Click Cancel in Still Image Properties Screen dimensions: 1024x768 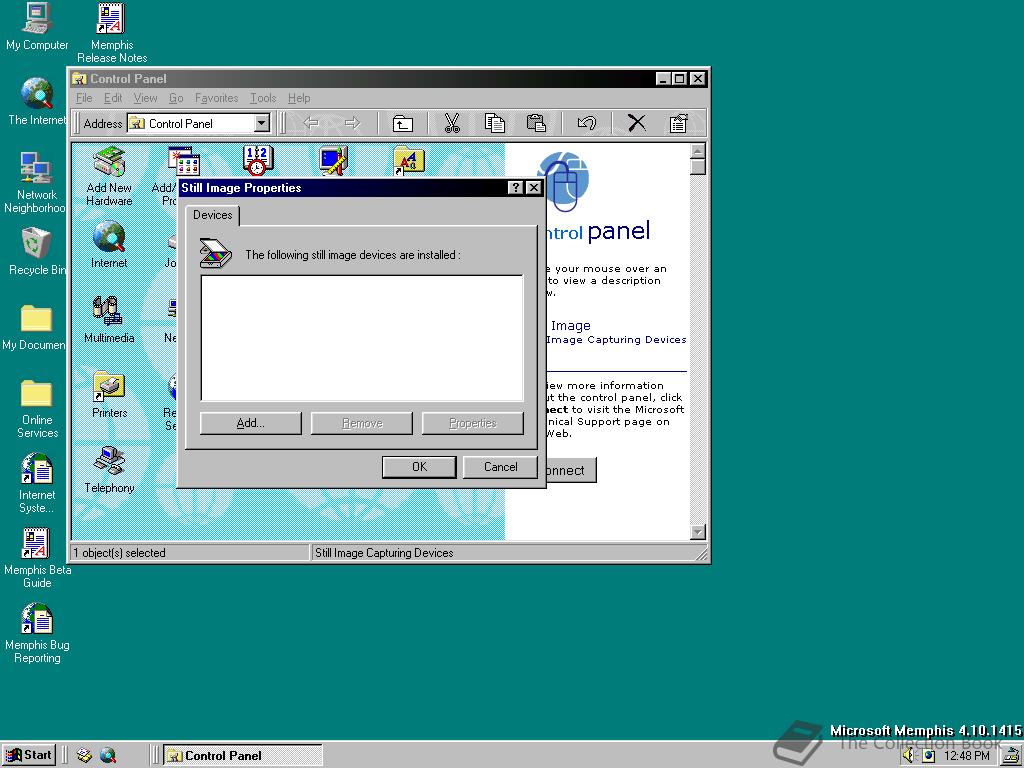(x=500, y=467)
